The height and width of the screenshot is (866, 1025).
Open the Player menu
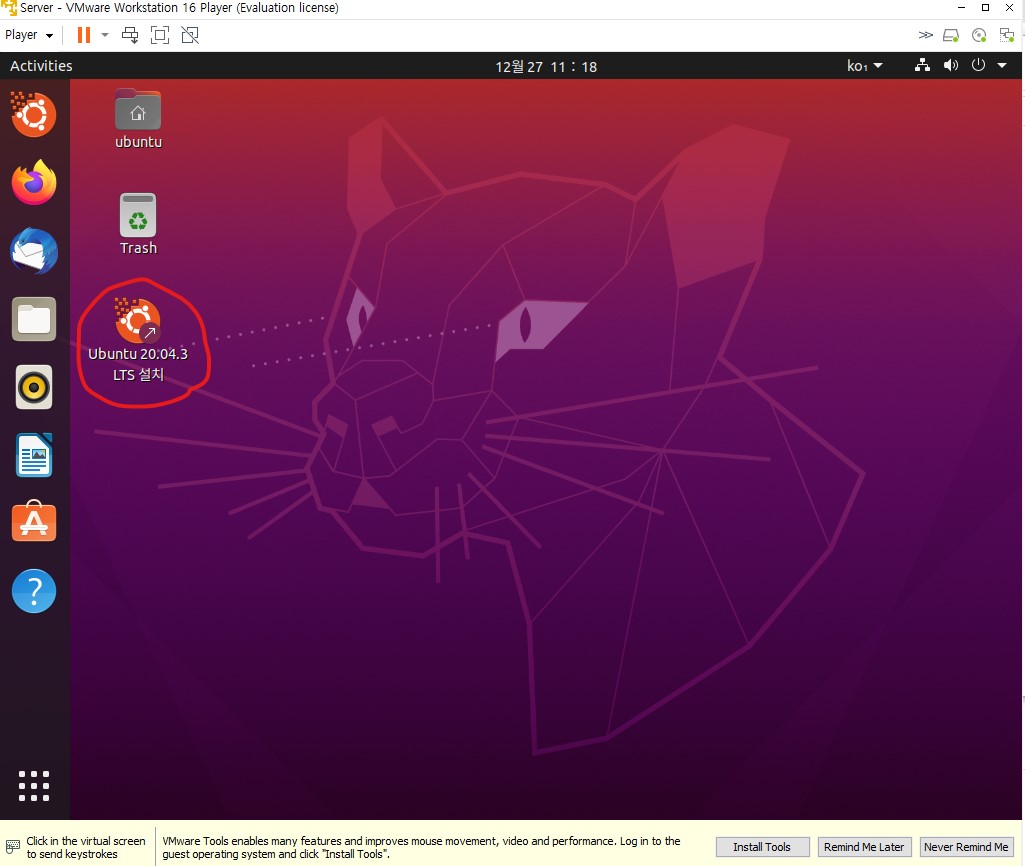[x=29, y=35]
